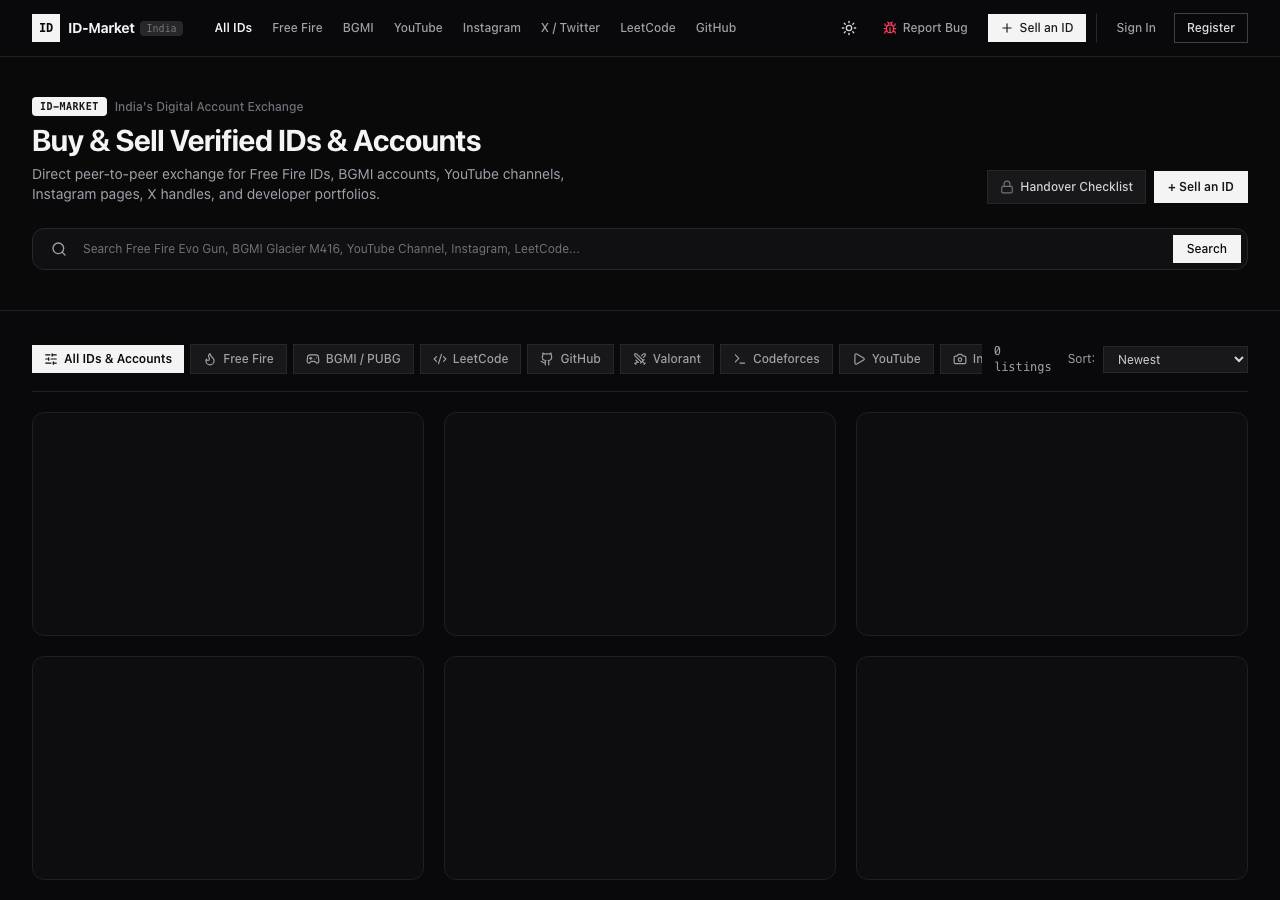Image resolution: width=1280 pixels, height=900 pixels.
Task: Click the plus icon in header Sell an ID
Action: 1007,28
